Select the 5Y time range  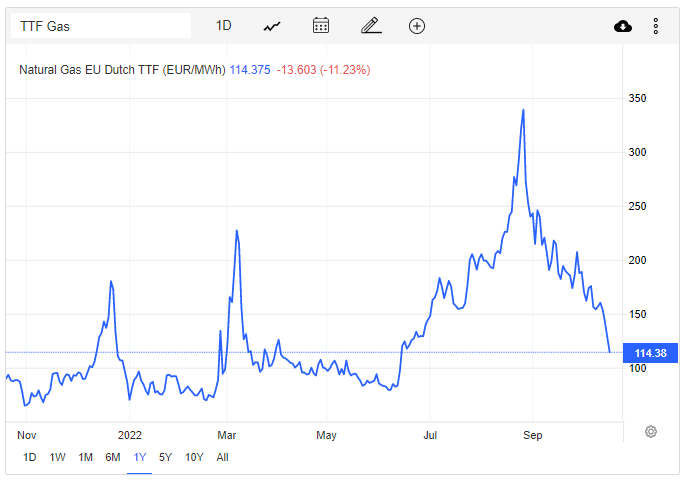click(x=165, y=457)
